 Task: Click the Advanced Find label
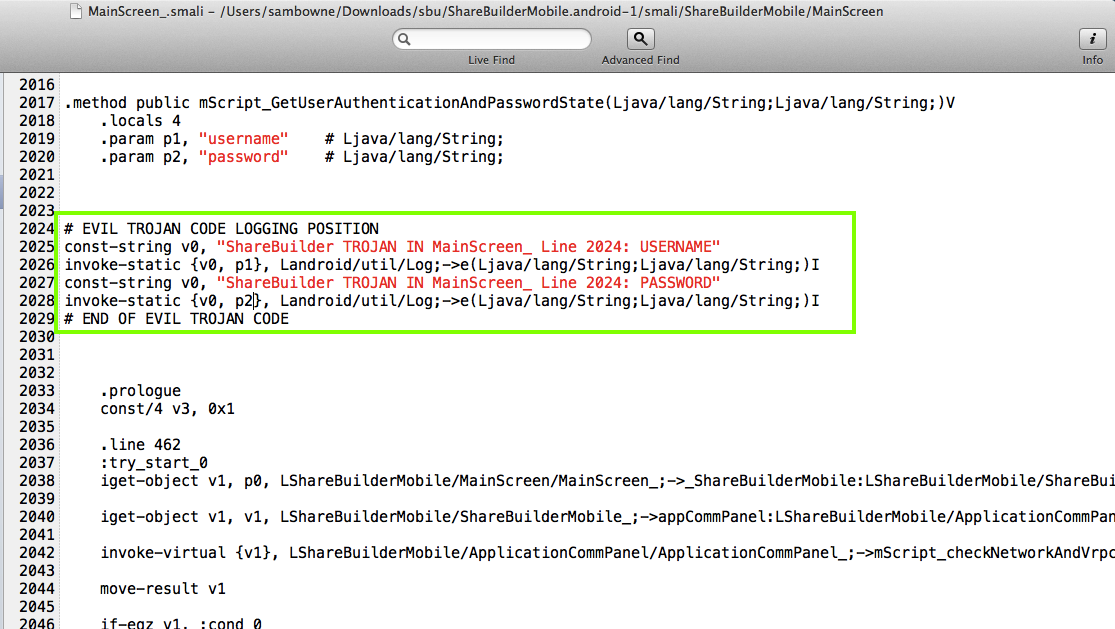640,60
